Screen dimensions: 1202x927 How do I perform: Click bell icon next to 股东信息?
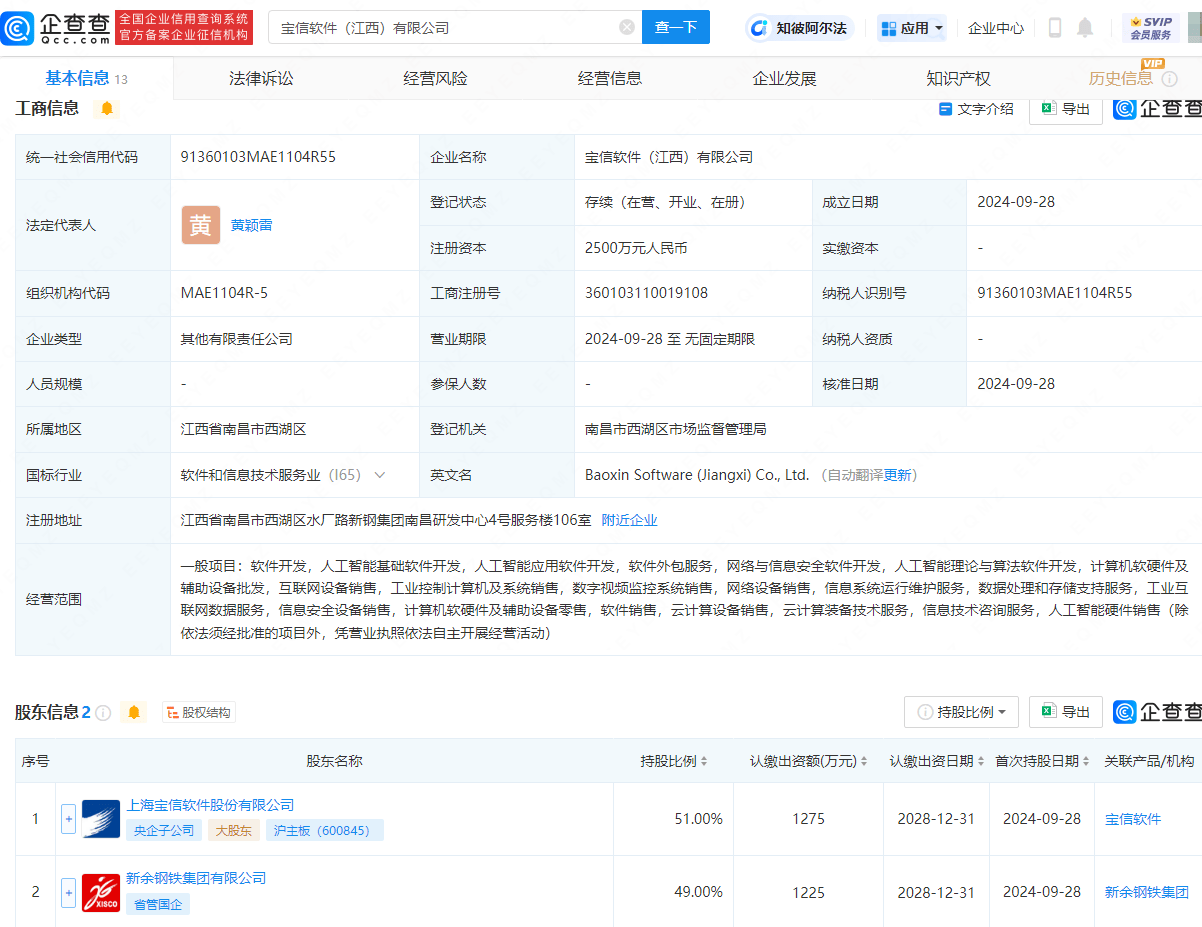133,712
